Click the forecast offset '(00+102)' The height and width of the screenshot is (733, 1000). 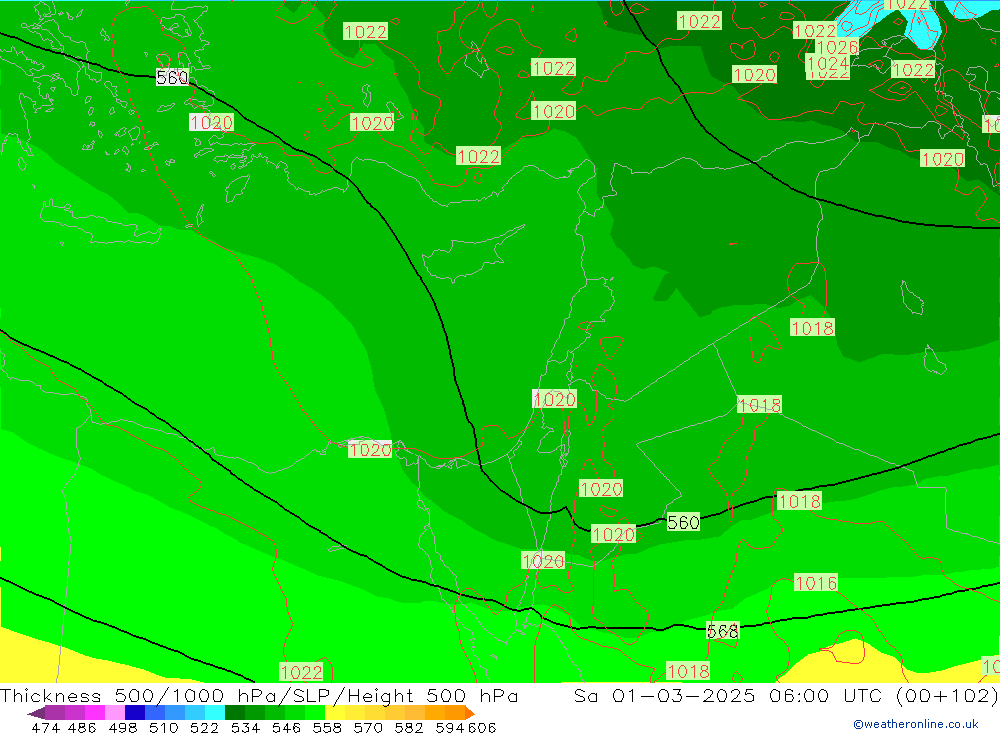(946, 695)
